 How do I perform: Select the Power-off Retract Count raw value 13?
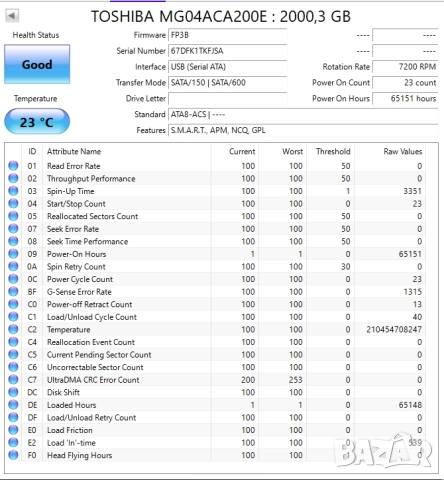point(417,304)
